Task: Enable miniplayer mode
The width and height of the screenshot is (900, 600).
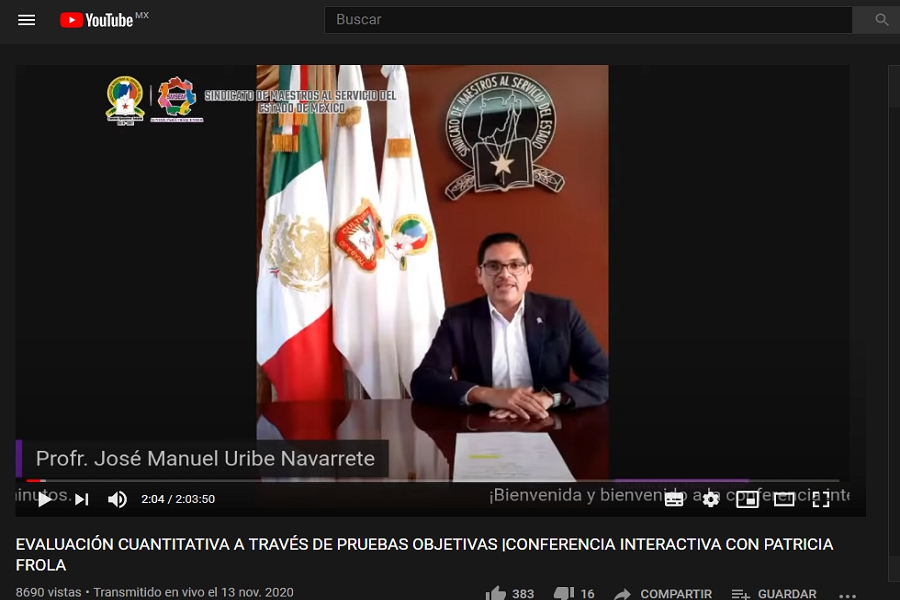Action: (747, 499)
